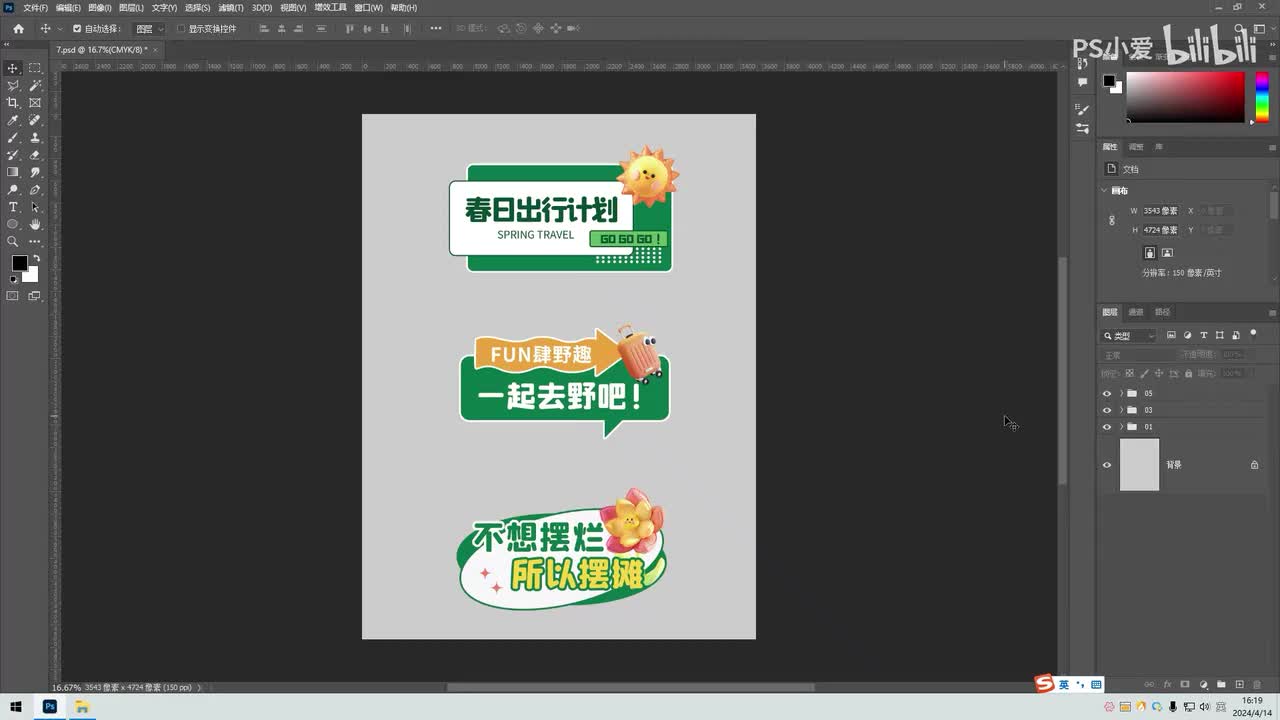
Task: Select the Clone Stamp tool
Action: click(35, 138)
